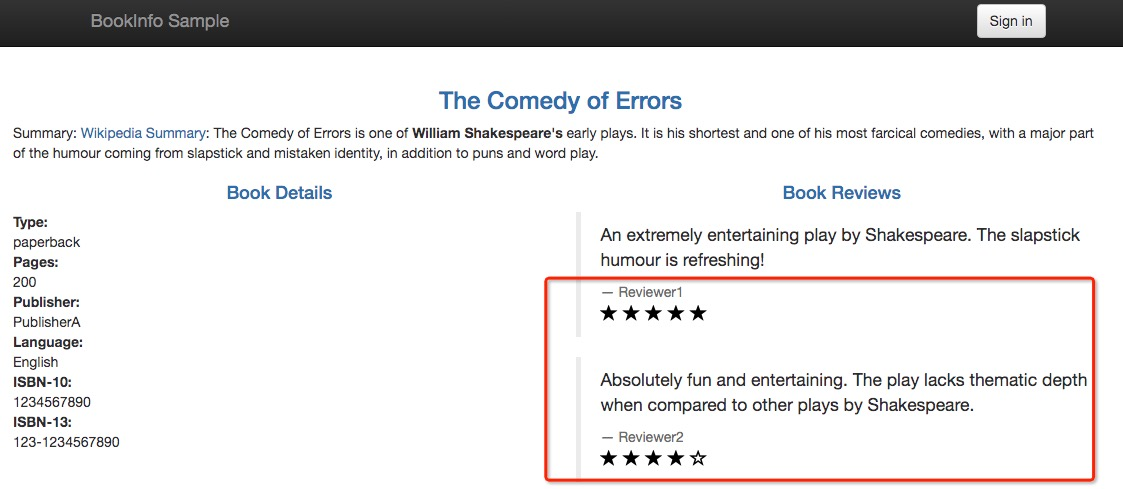Click second star in Reviewer2's rating

click(631, 459)
